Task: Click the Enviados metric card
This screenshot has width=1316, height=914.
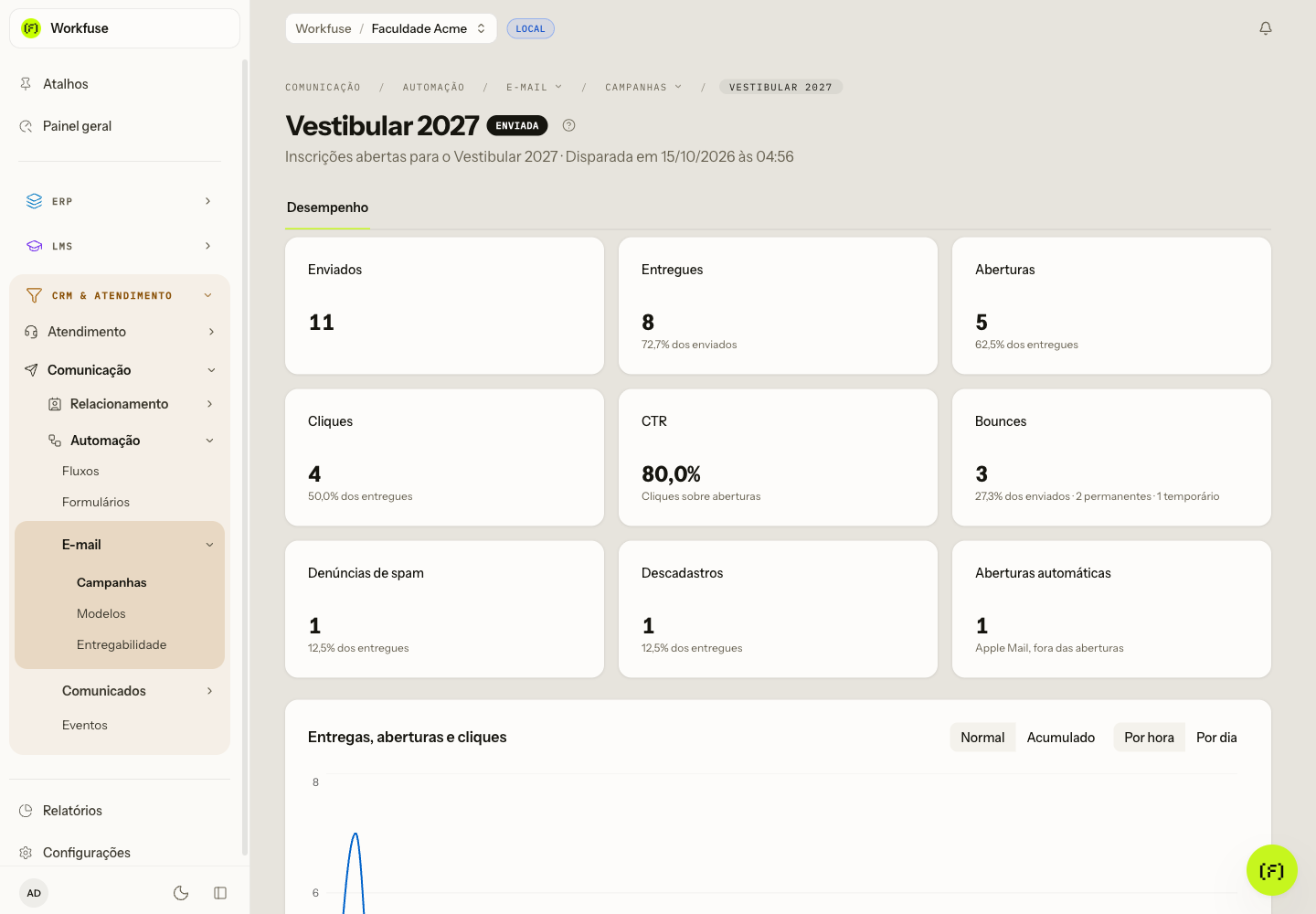Action: tap(444, 306)
